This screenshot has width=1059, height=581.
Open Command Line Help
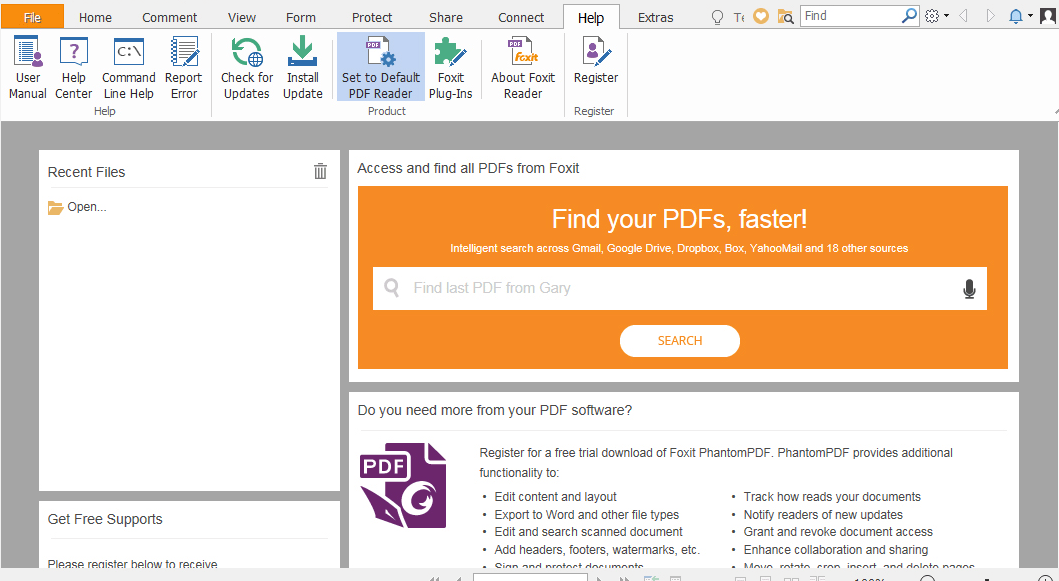point(129,67)
